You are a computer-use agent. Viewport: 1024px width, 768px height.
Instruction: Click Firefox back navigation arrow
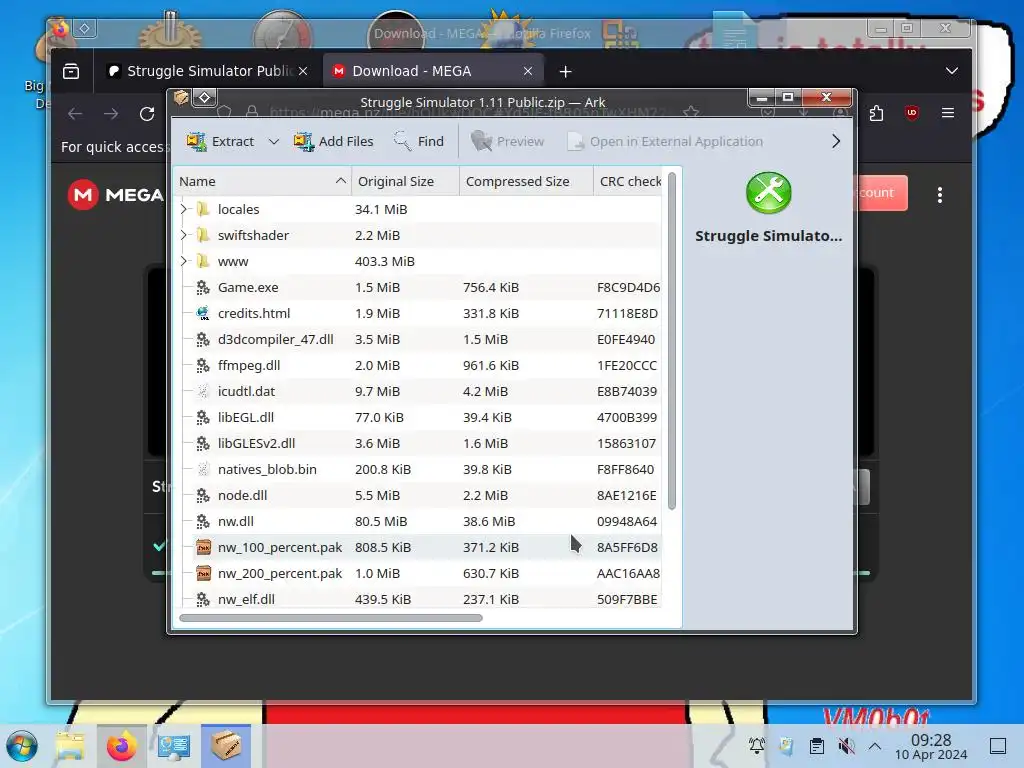[x=75, y=114]
